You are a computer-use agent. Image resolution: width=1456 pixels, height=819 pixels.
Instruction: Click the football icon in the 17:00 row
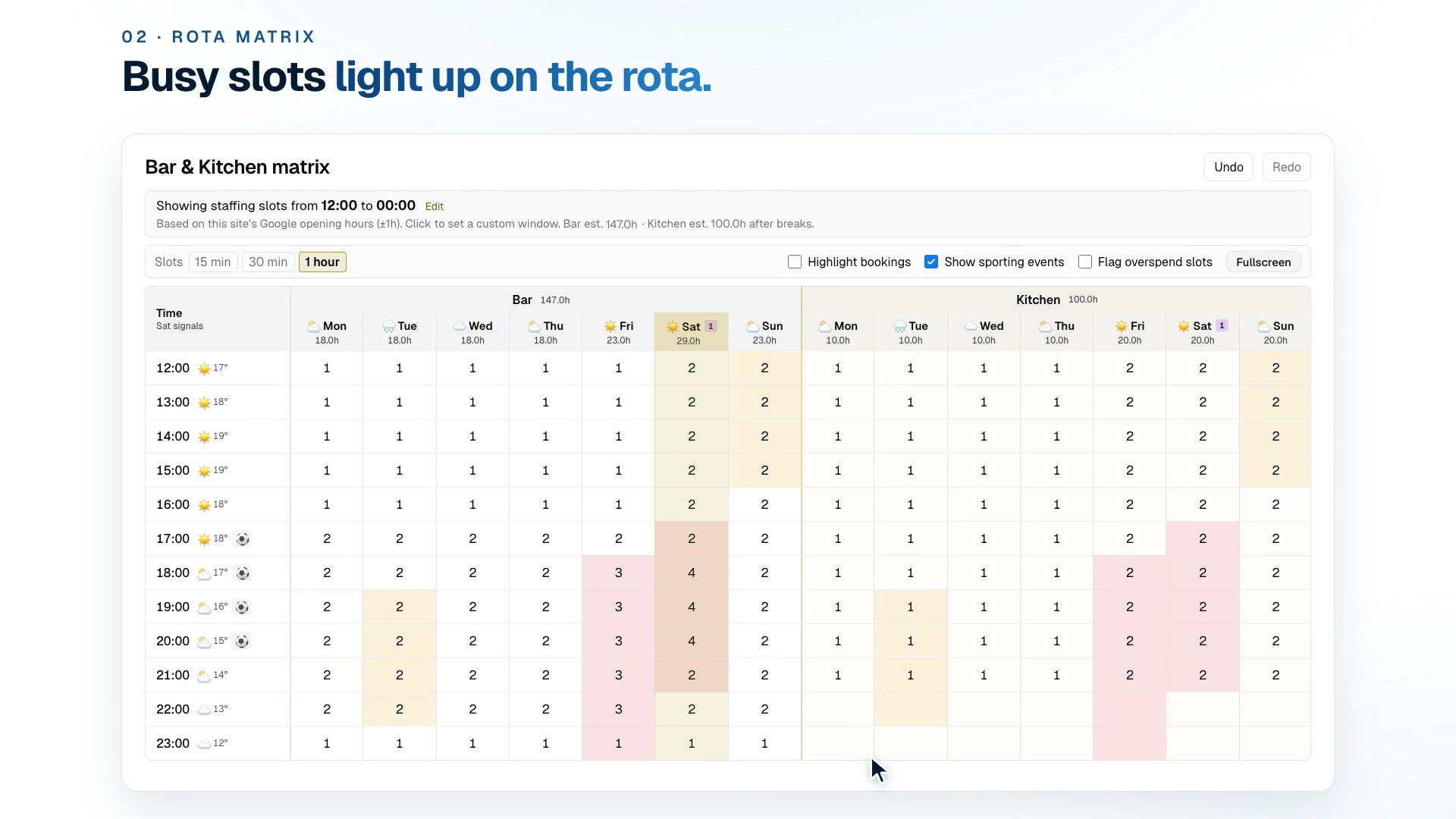(x=243, y=539)
